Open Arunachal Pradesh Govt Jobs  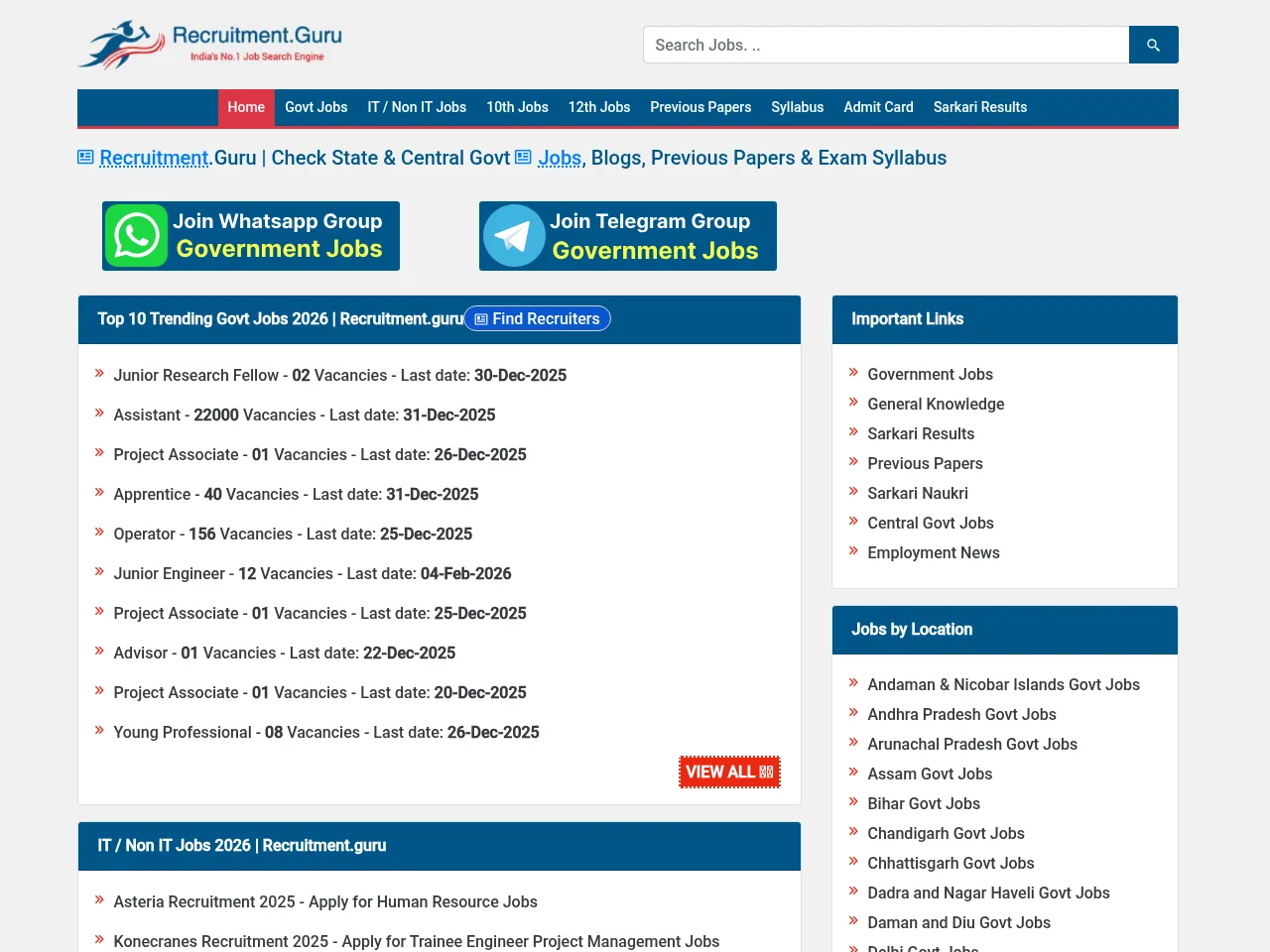click(x=972, y=744)
